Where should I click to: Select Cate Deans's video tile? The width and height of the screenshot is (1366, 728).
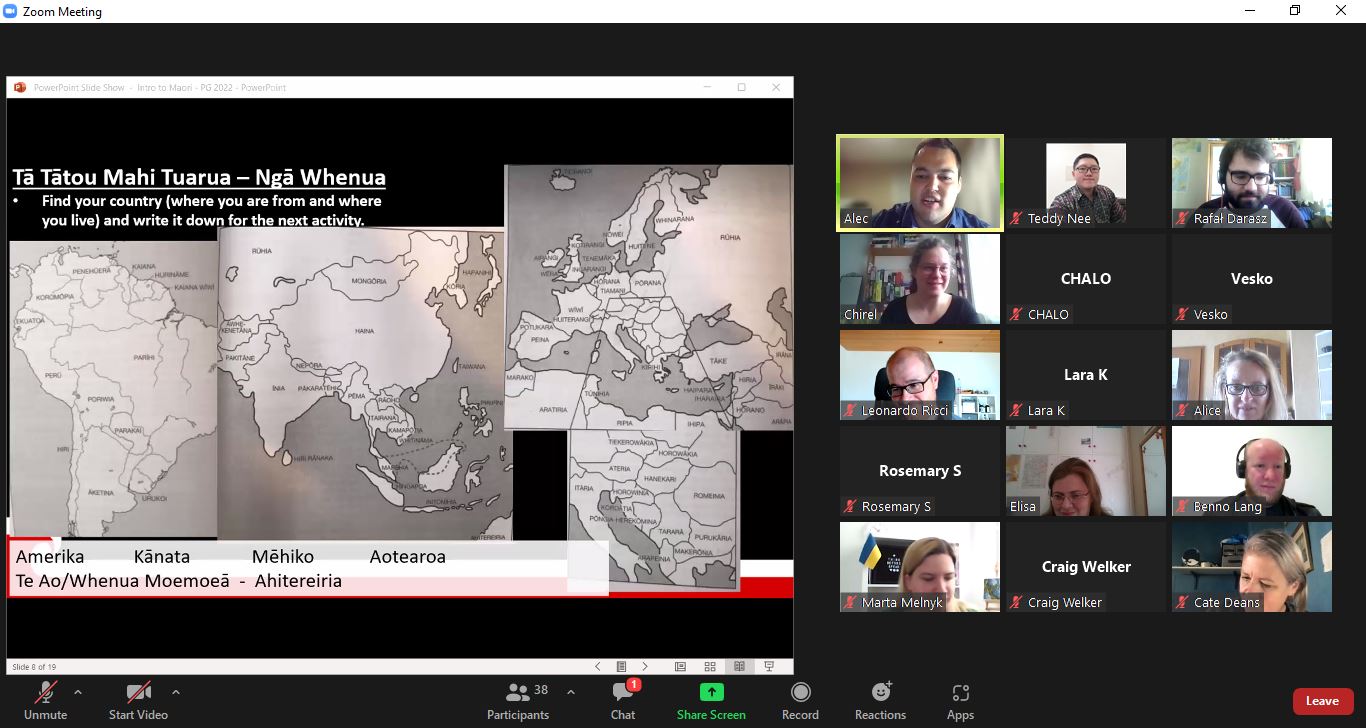click(1252, 567)
